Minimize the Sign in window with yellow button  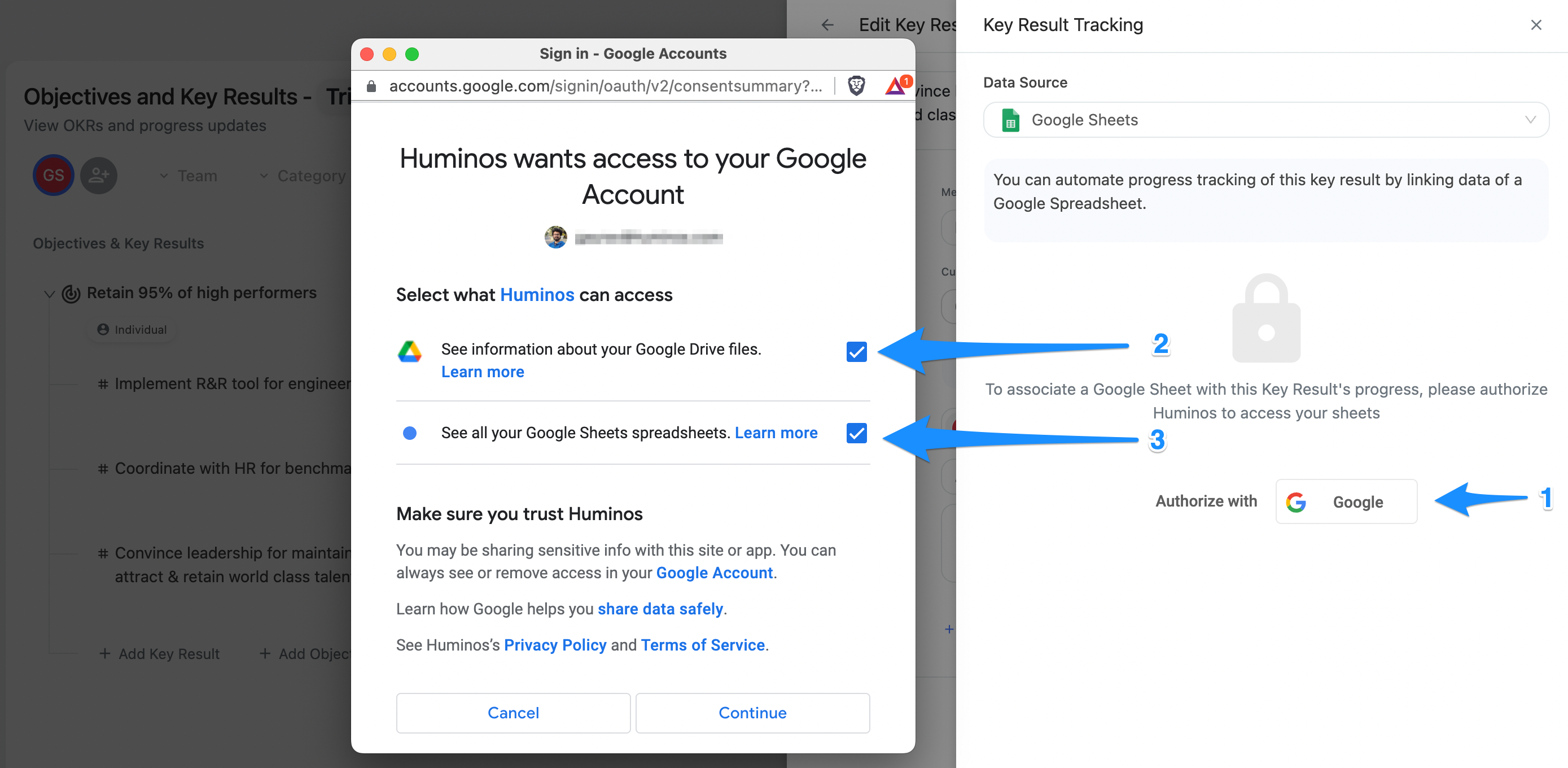389,54
